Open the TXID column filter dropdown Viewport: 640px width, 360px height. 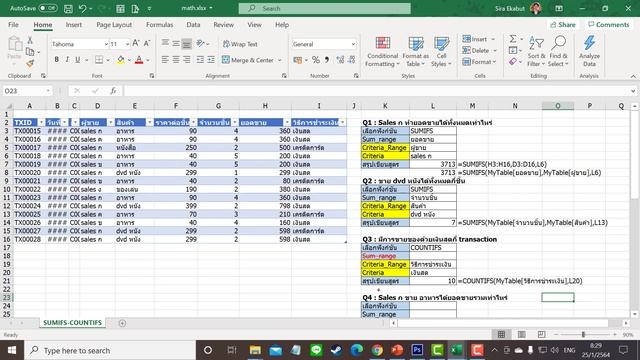pyautogui.click(x=41, y=122)
